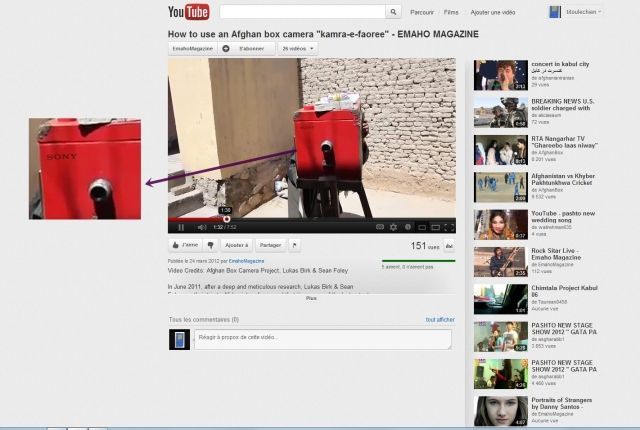Click the green like ratio bar
This screenshot has width=640, height=430.
418,261
